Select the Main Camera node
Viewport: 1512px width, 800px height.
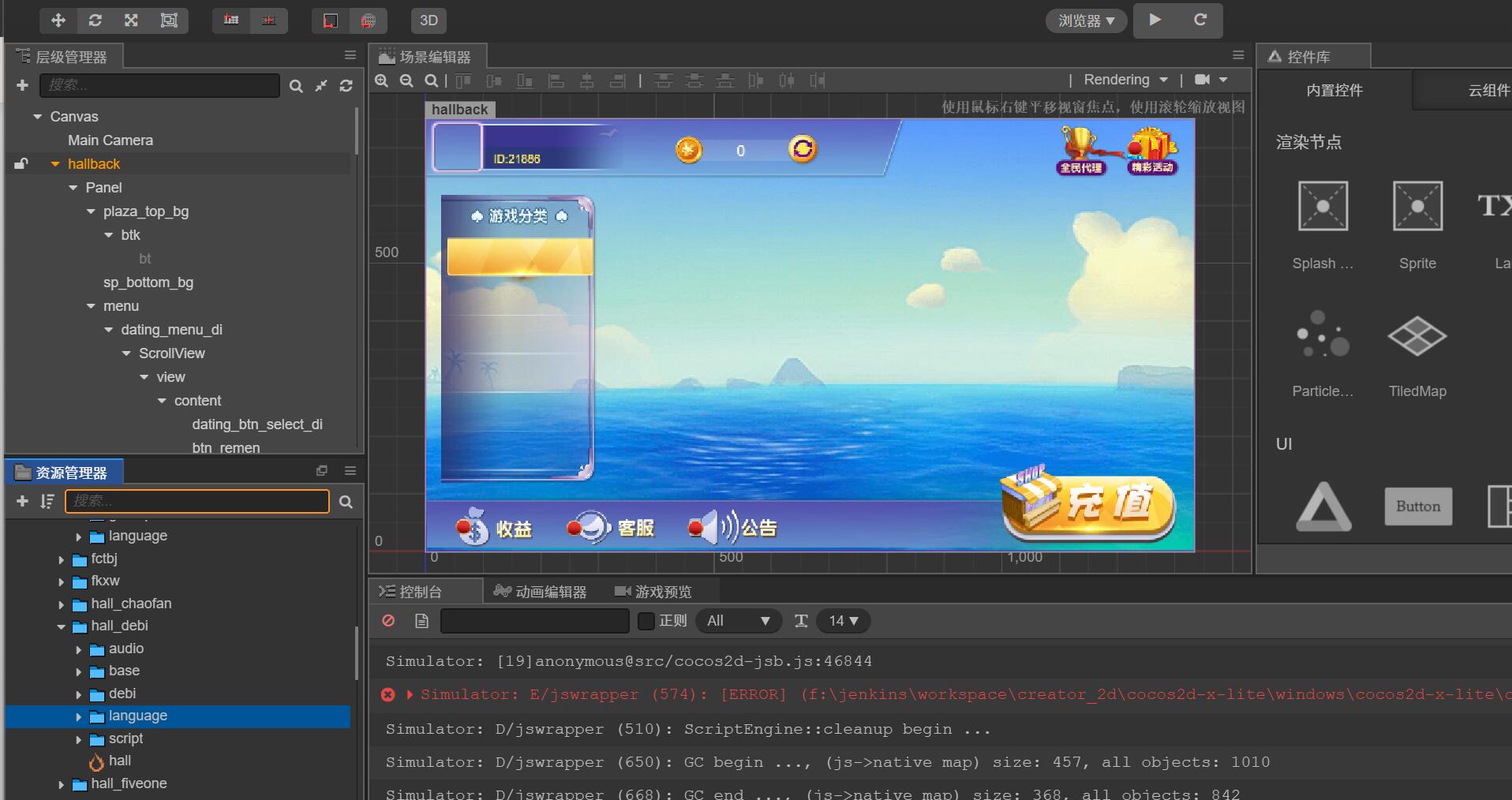[110, 140]
